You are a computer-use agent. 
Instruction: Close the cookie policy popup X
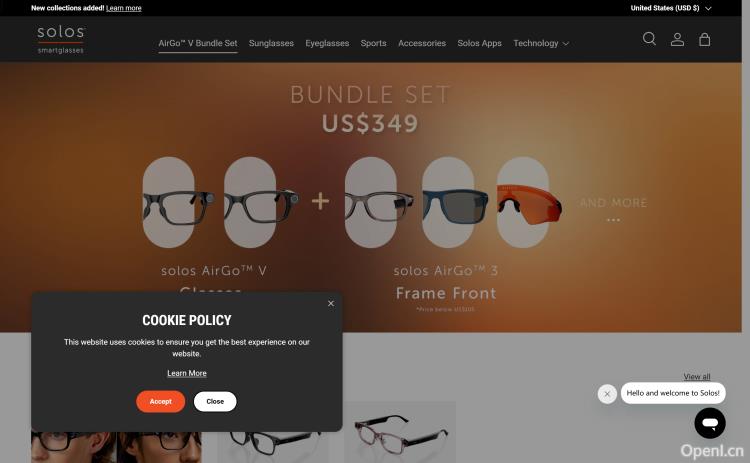(331, 304)
